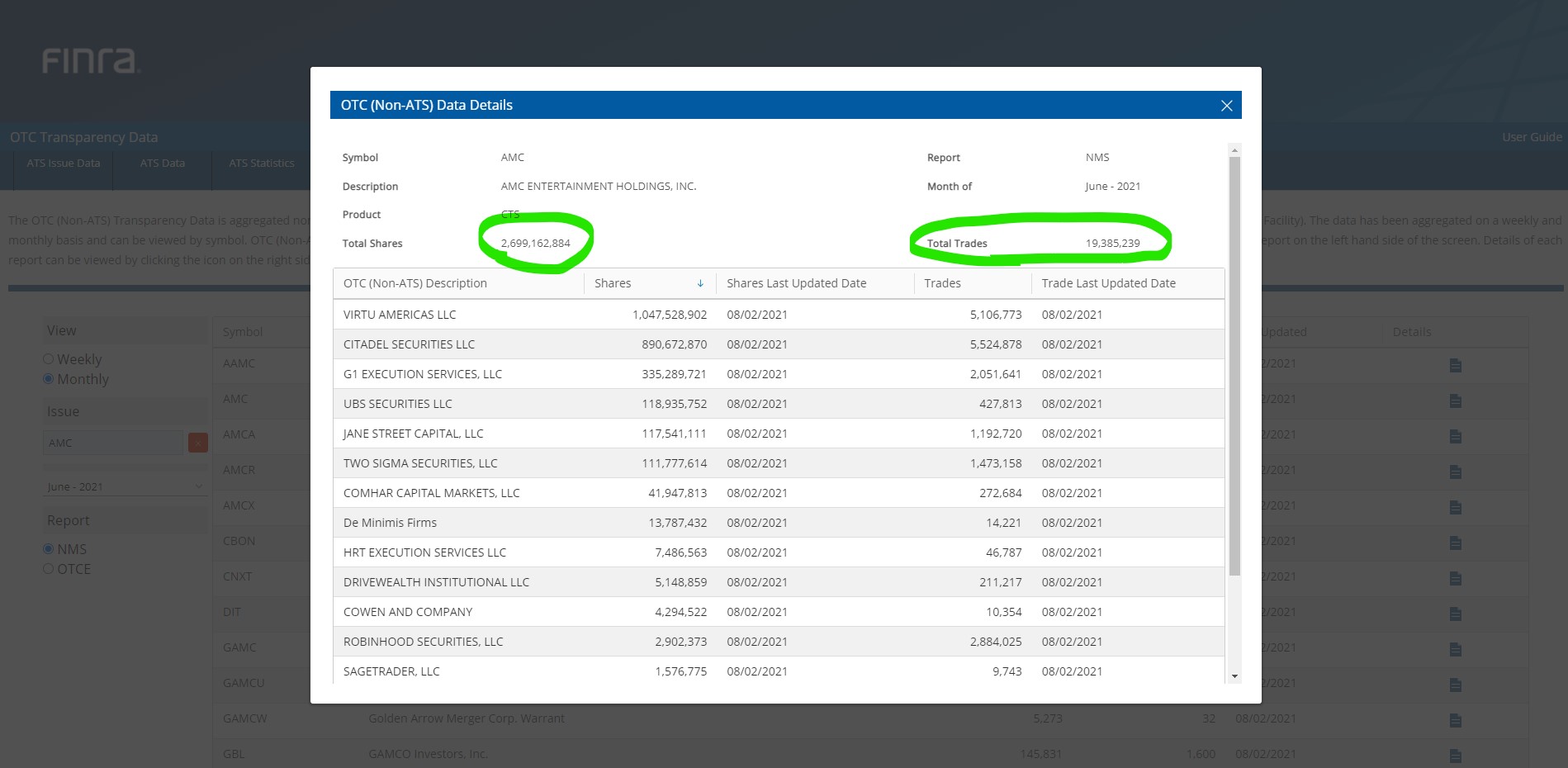
Task: Click AMCA symbol in background table
Action: [239, 434]
